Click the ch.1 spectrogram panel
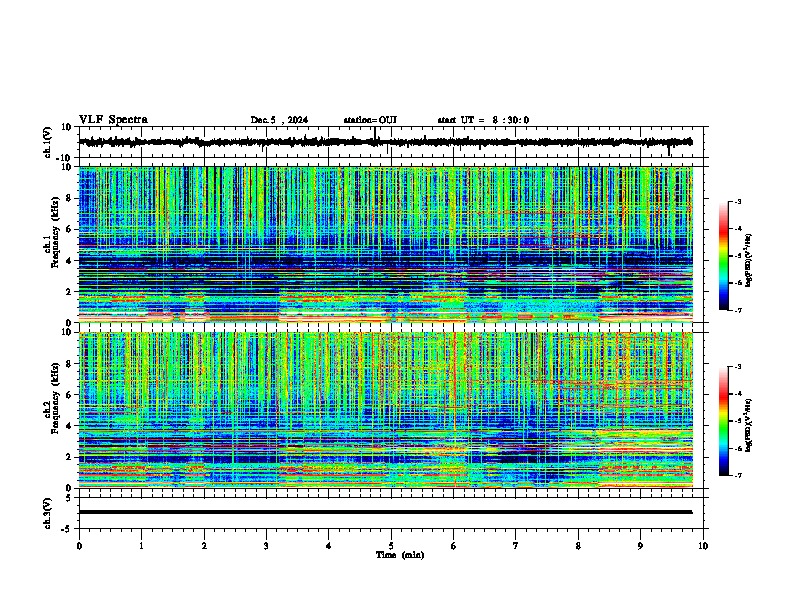 coord(386,244)
